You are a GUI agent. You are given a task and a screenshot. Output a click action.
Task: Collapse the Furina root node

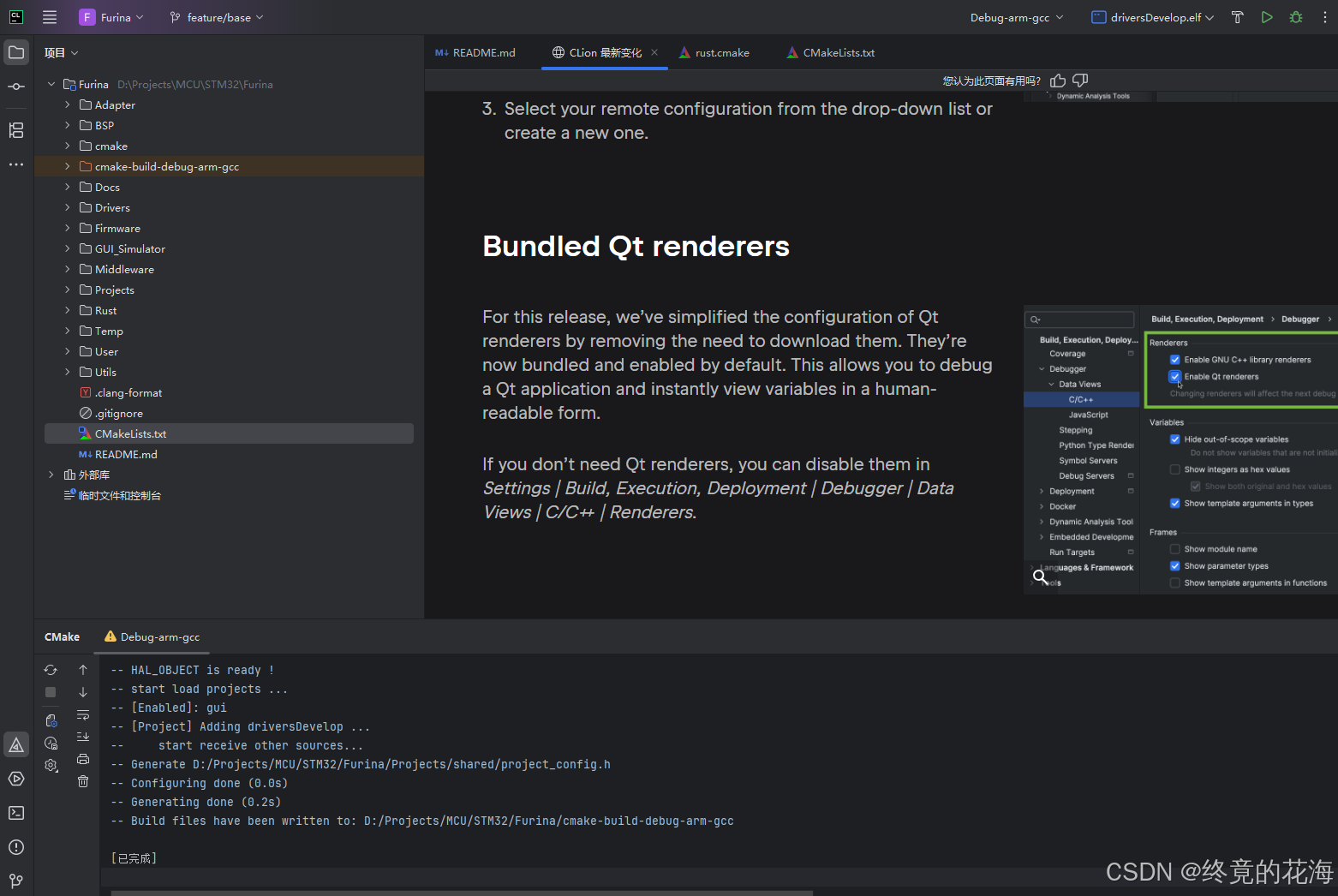(51, 84)
